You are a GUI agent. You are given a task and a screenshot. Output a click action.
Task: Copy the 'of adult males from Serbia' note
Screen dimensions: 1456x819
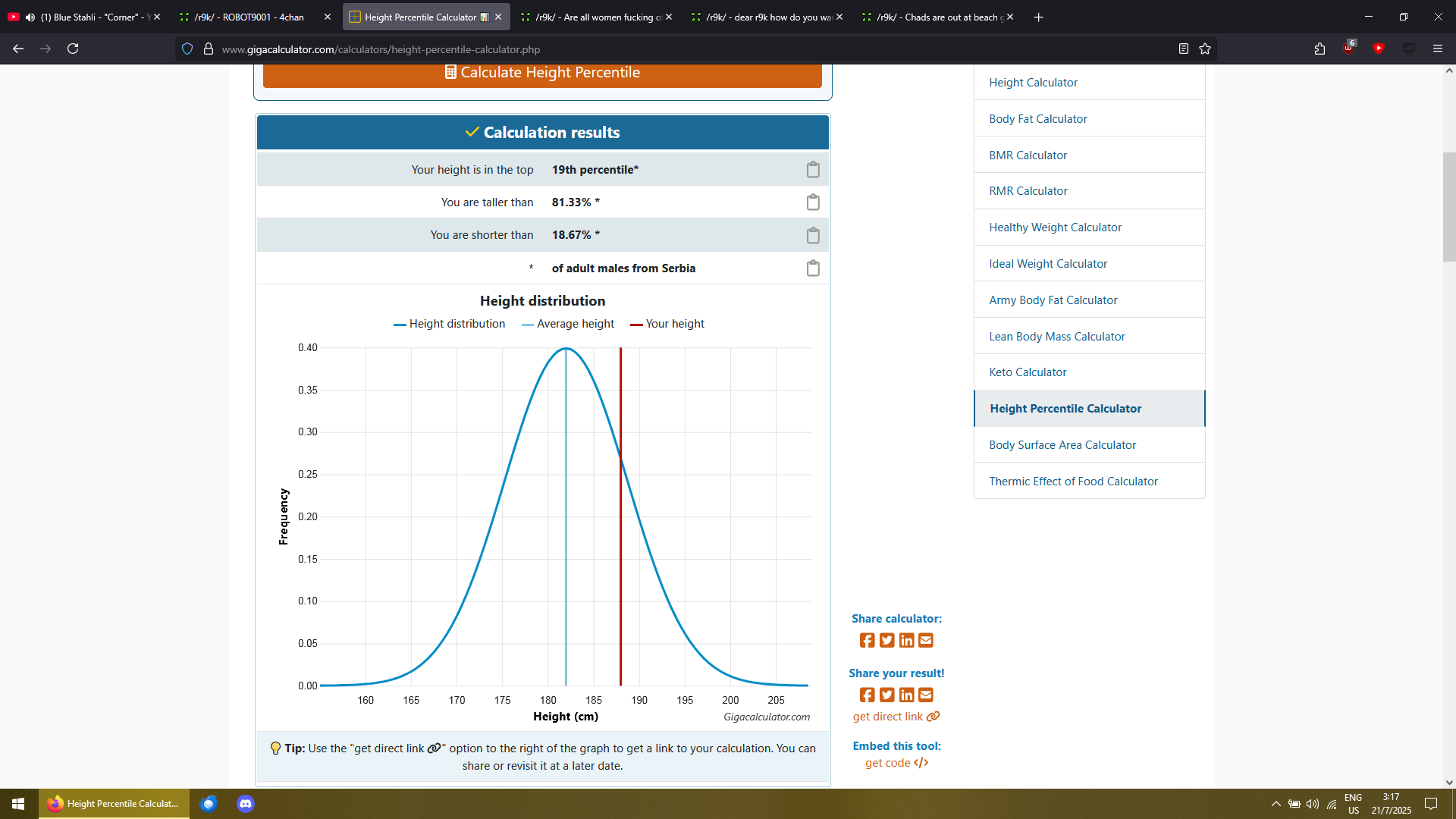pyautogui.click(x=813, y=268)
